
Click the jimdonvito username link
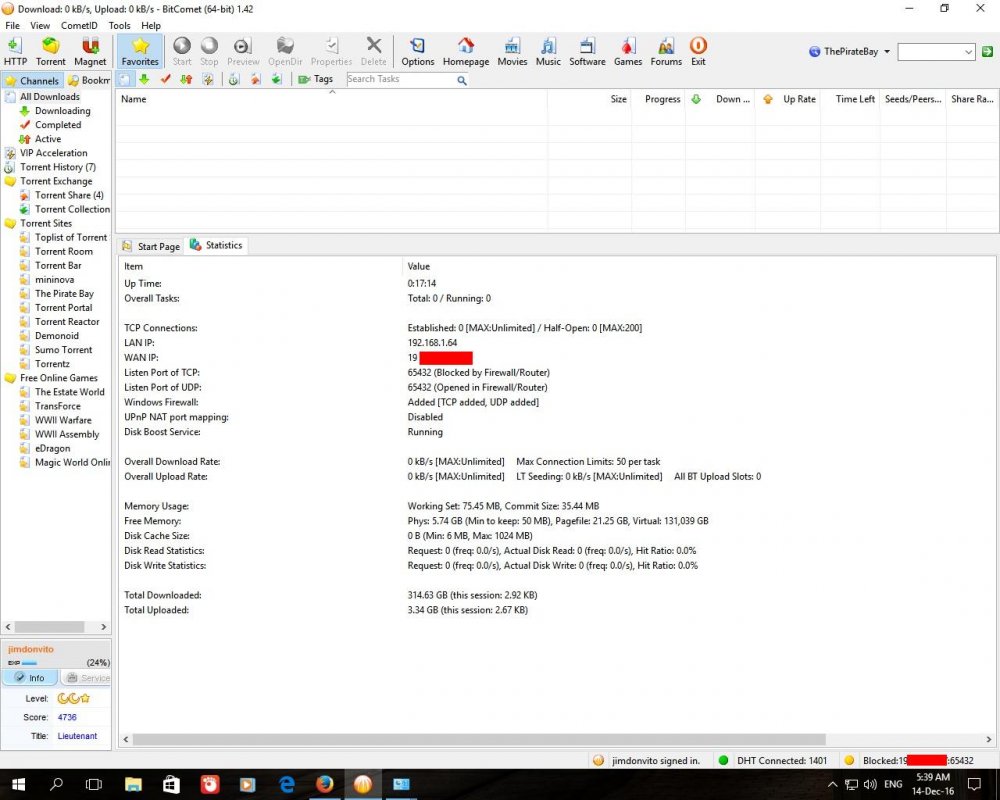click(x=31, y=649)
